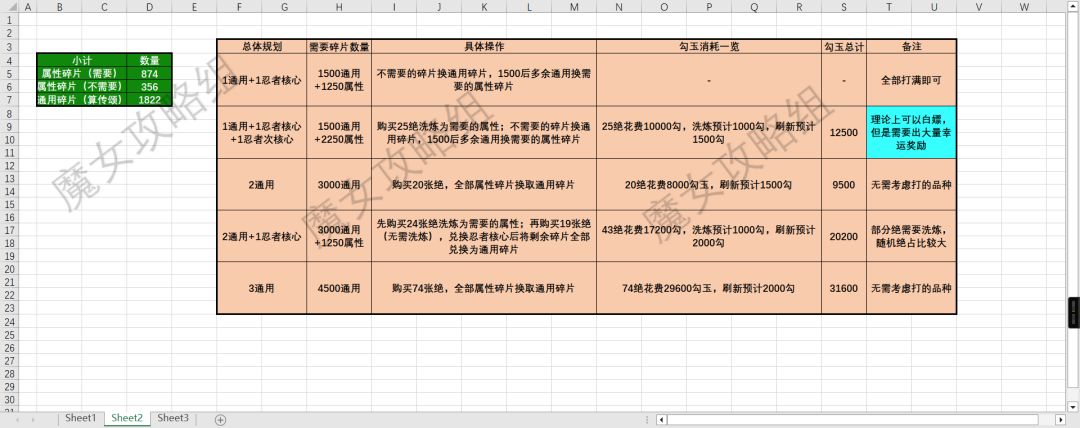Select the total cell '12500'
Image resolution: width=1080 pixels, height=428 pixels.
pyautogui.click(x=844, y=132)
